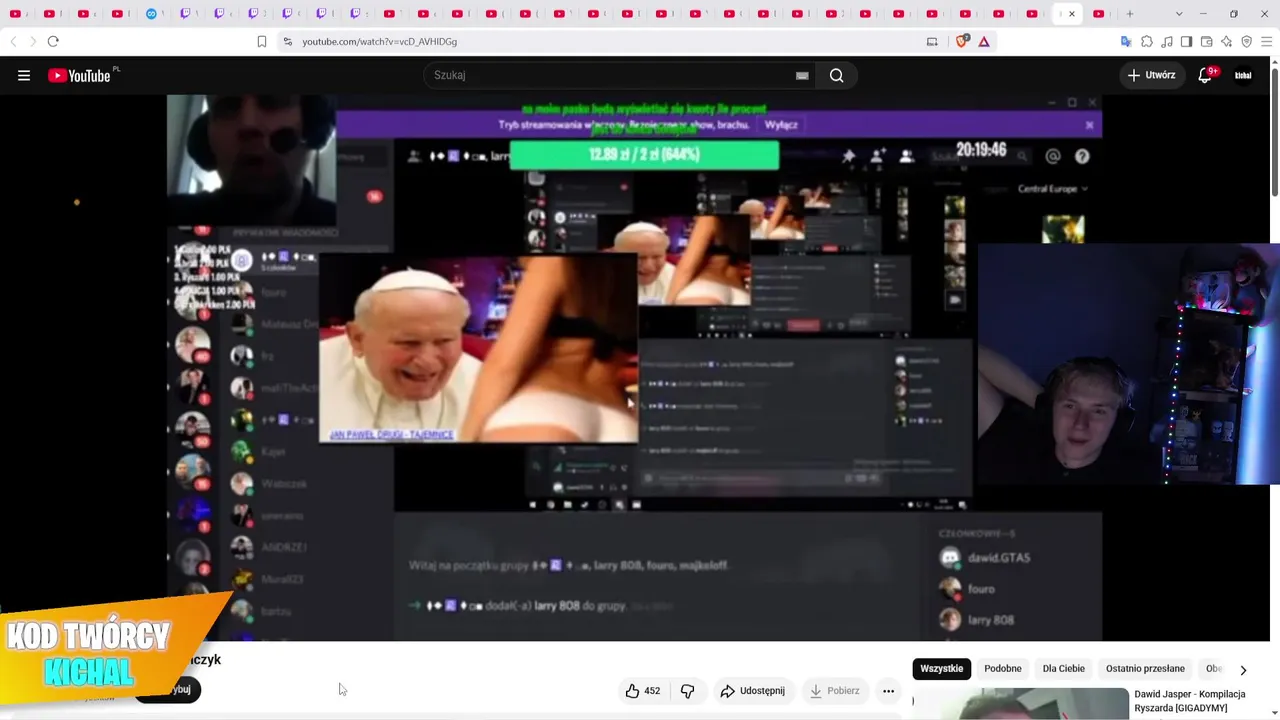Select the Ostatnio przesłane filter chip
Viewport: 1280px width, 720px height.
1145,669
